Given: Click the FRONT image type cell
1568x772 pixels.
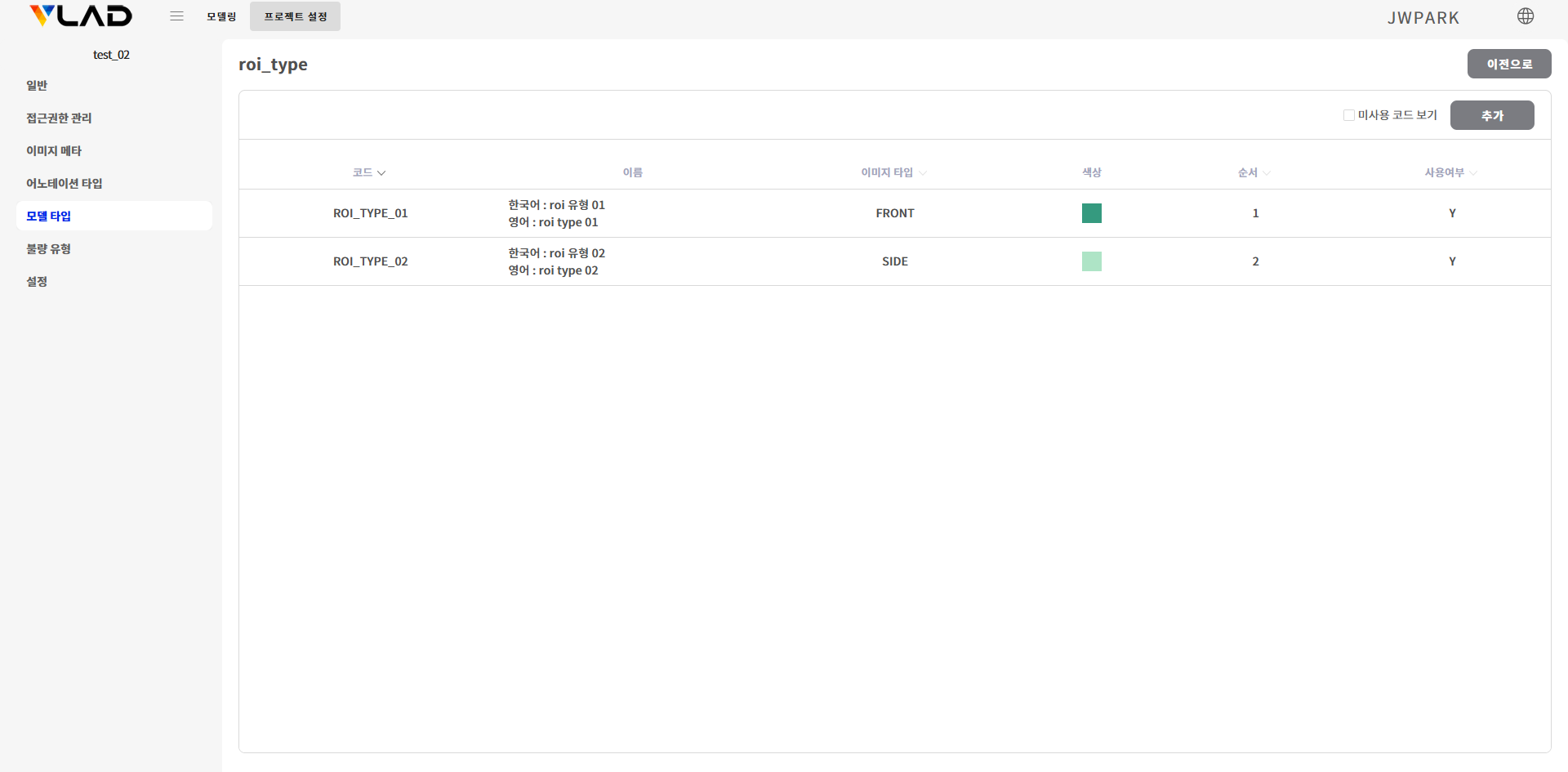Looking at the screenshot, I should coord(895,213).
